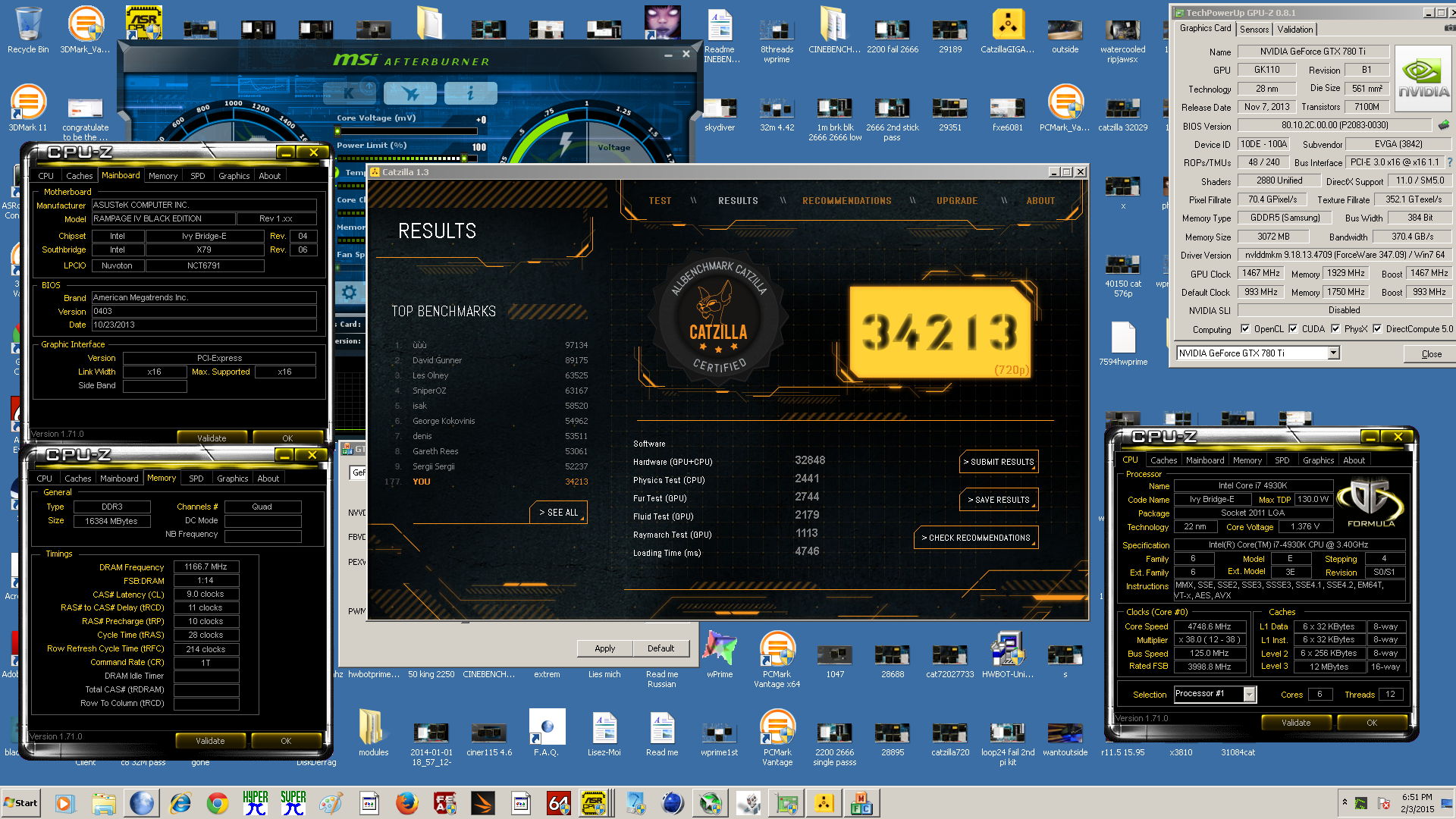
Task: Switch to the Sensors tab in GPU-Z
Action: 1254,29
